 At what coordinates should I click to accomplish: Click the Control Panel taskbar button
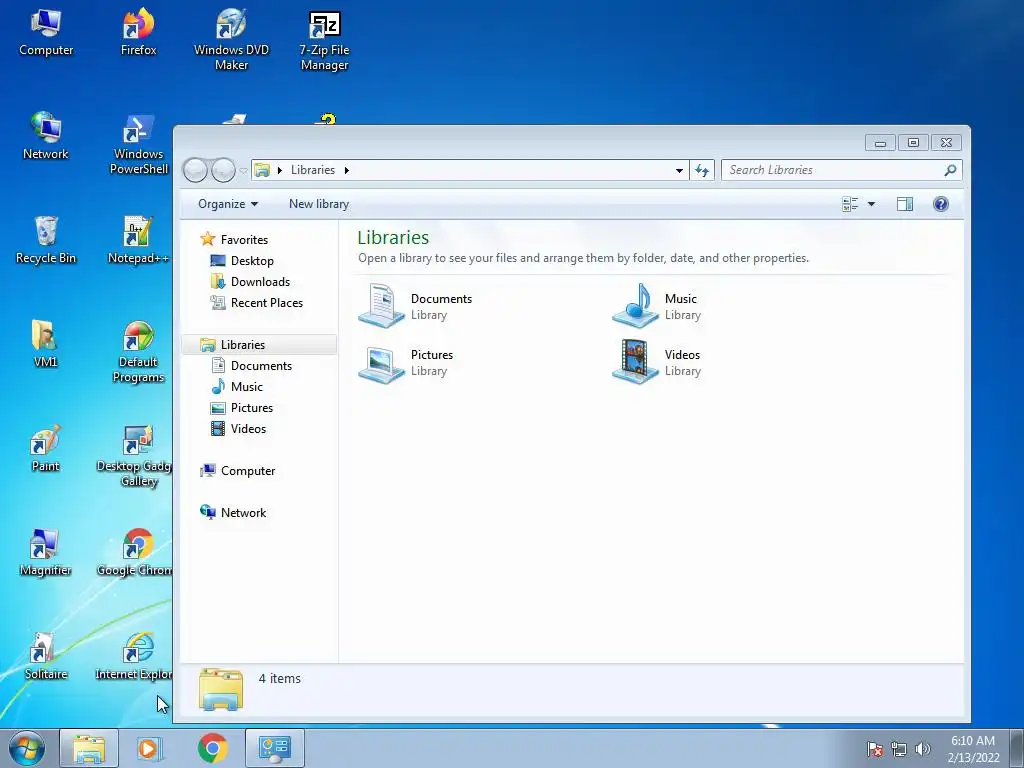tap(275, 748)
